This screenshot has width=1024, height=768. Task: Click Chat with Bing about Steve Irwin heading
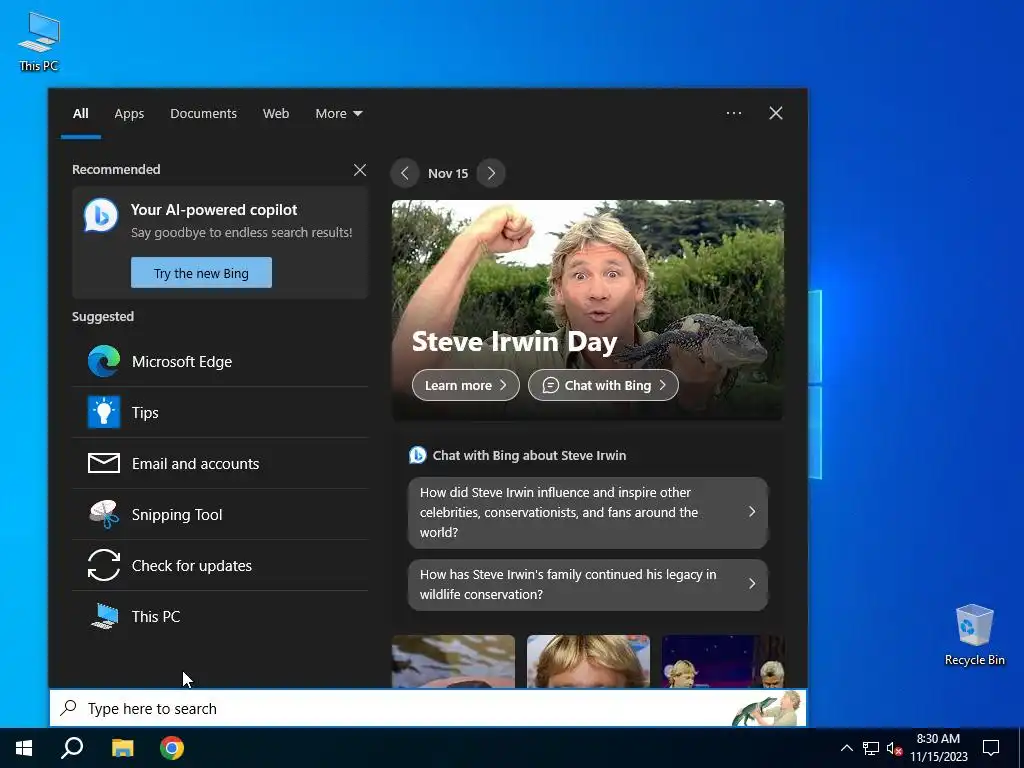click(529, 455)
